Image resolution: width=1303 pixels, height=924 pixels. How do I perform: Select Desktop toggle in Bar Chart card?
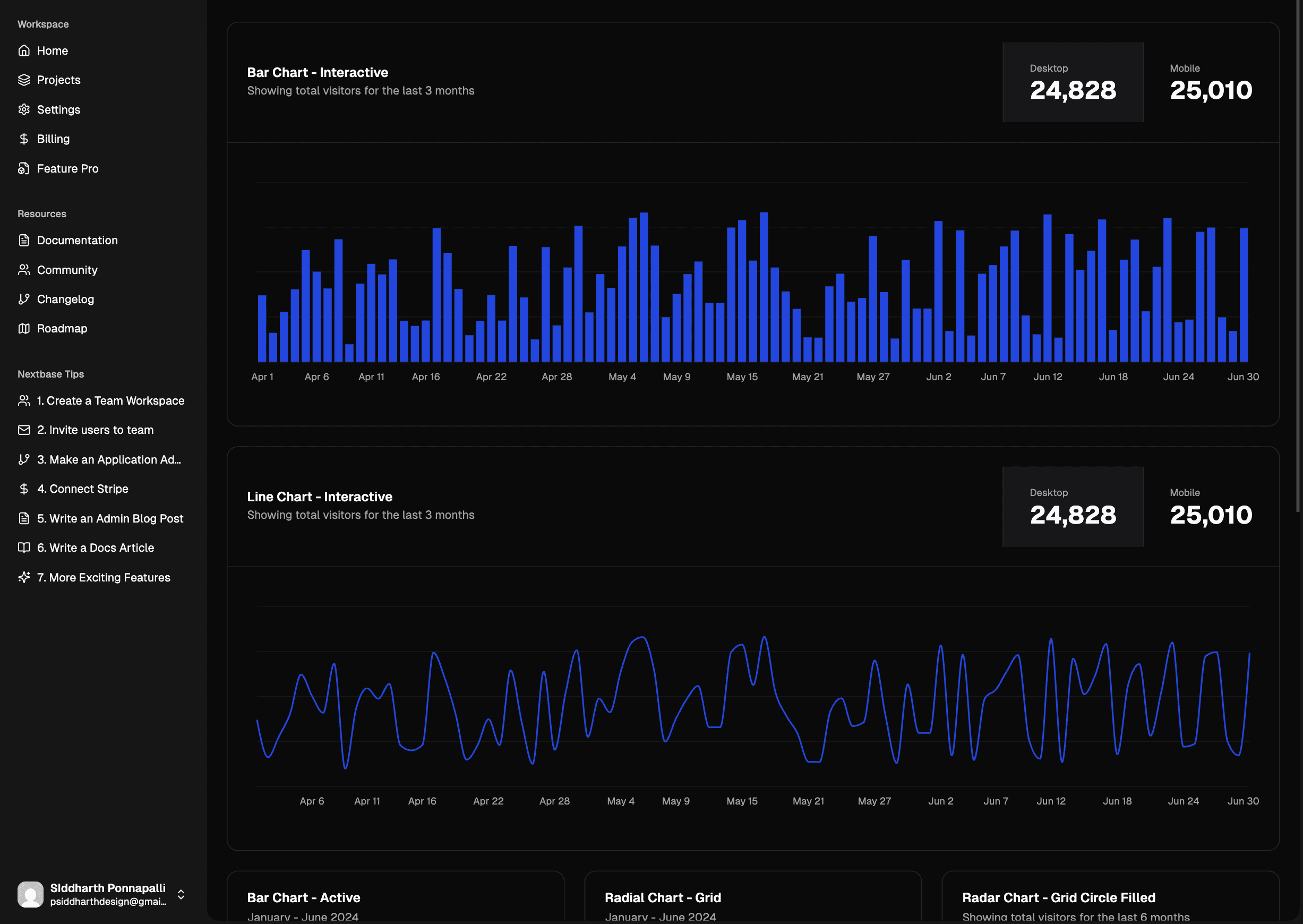click(1073, 82)
